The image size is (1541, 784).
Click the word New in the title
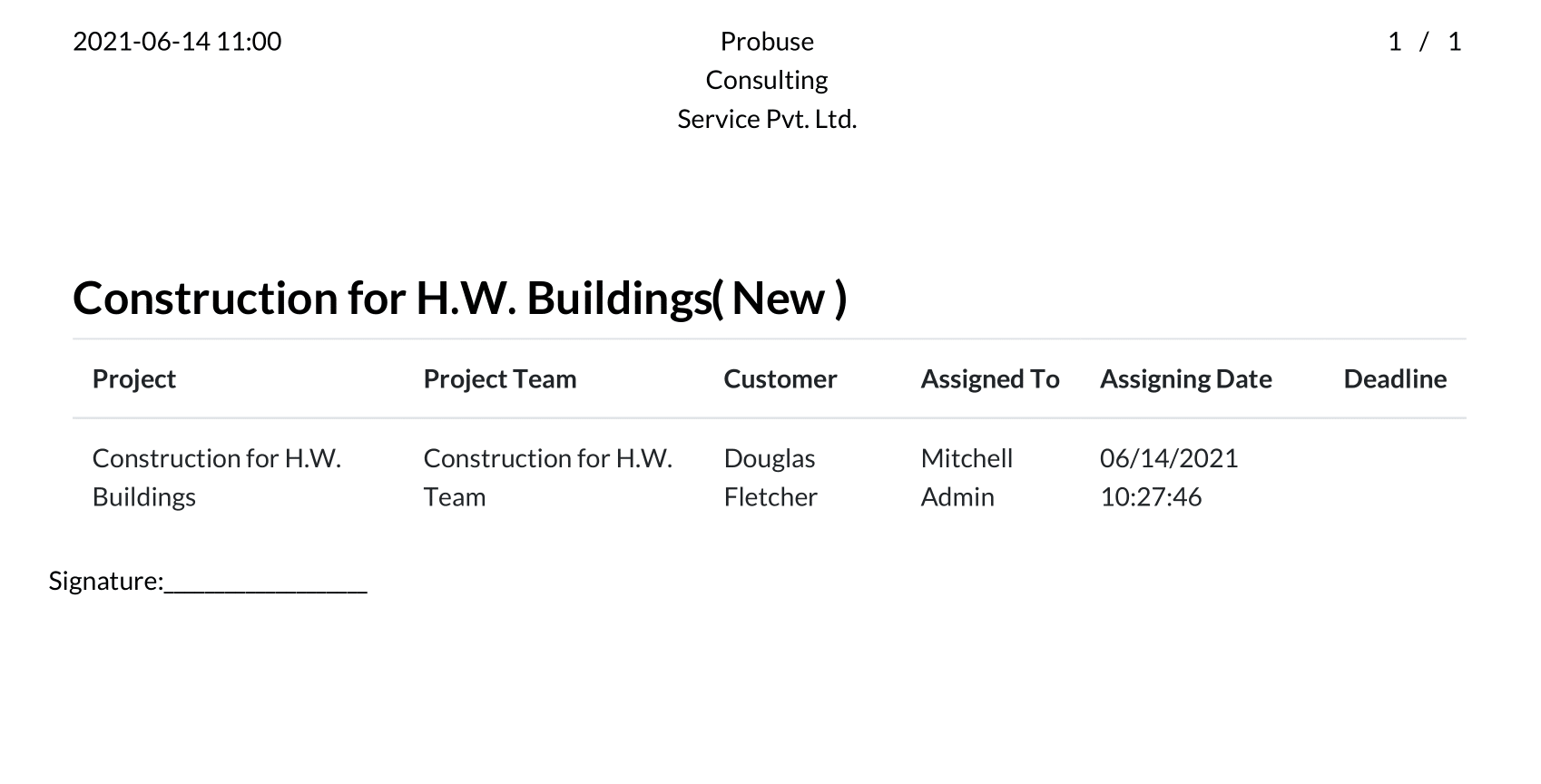point(779,299)
